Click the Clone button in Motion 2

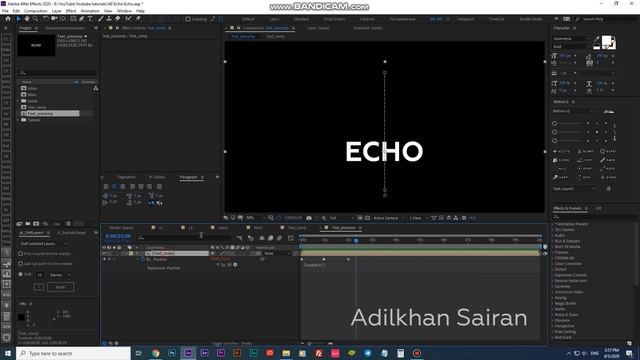coord(562,160)
